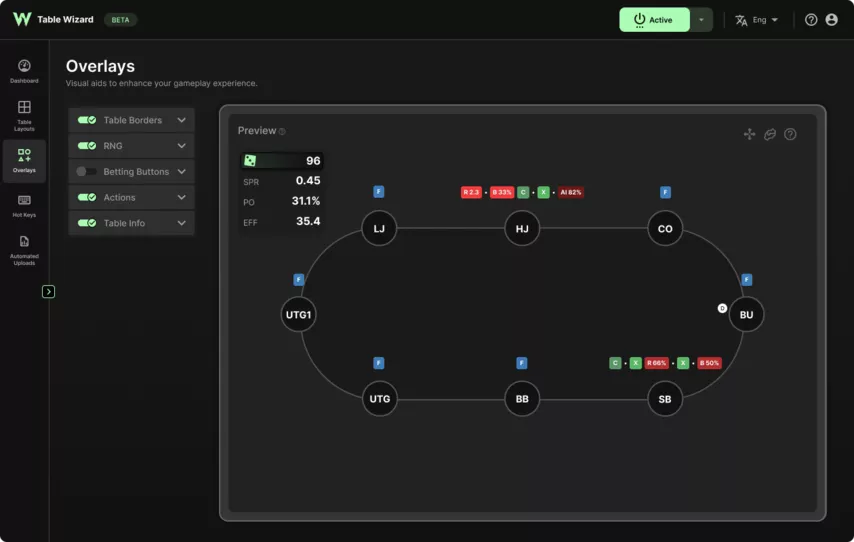Expand the collapsed sidebar with arrow button

click(x=48, y=291)
